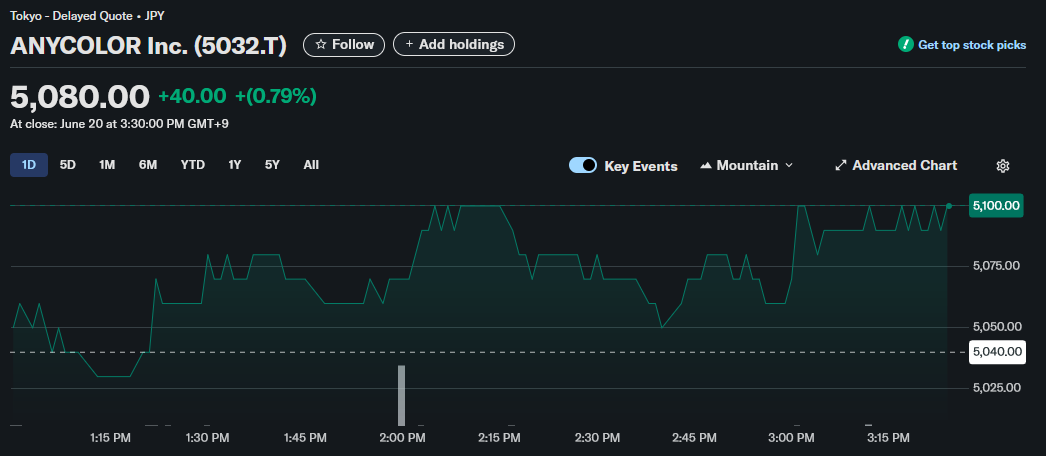1046x456 pixels.
Task: Click the green Get top stock picks badge icon
Action: (905, 45)
